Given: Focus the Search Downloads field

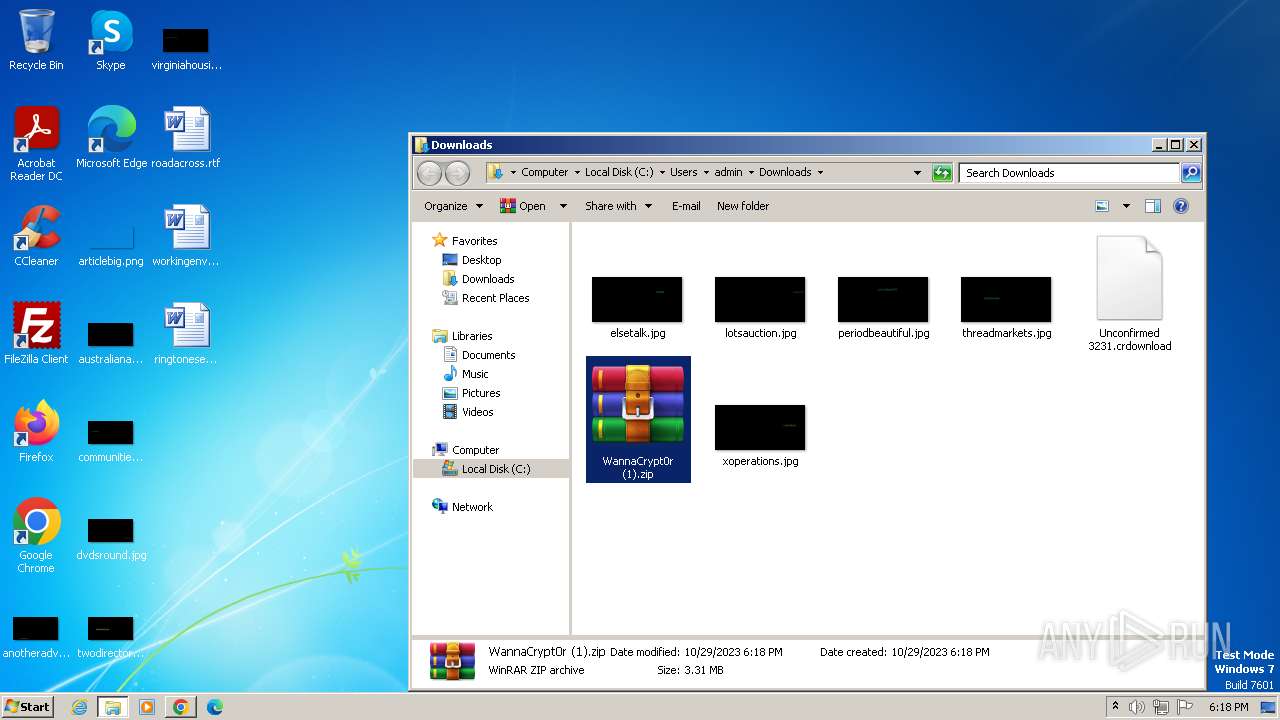Looking at the screenshot, I should (x=1069, y=173).
